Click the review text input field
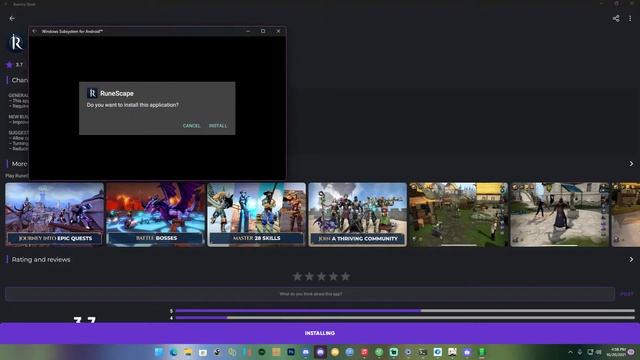 pyautogui.click(x=310, y=294)
